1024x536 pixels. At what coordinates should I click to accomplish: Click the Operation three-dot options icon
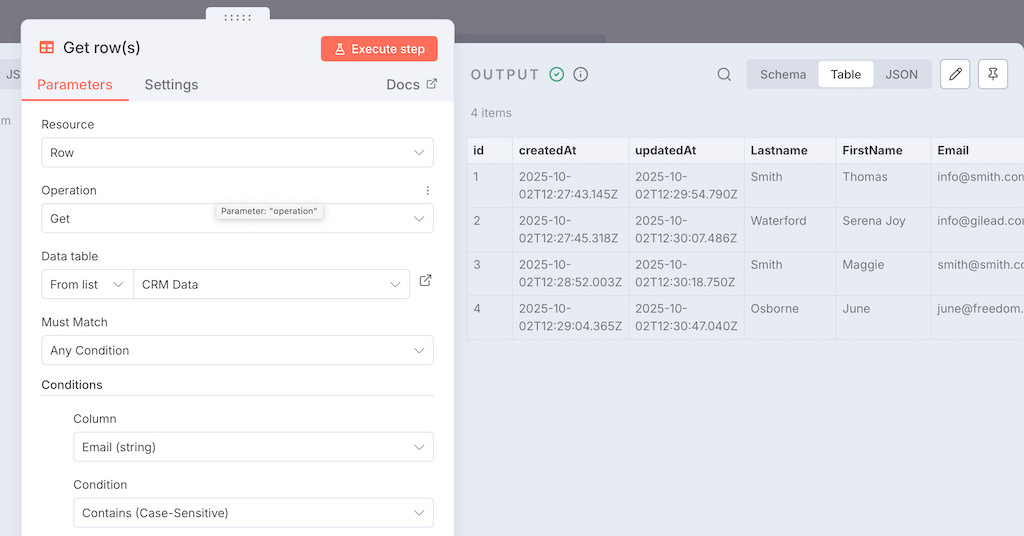427,190
